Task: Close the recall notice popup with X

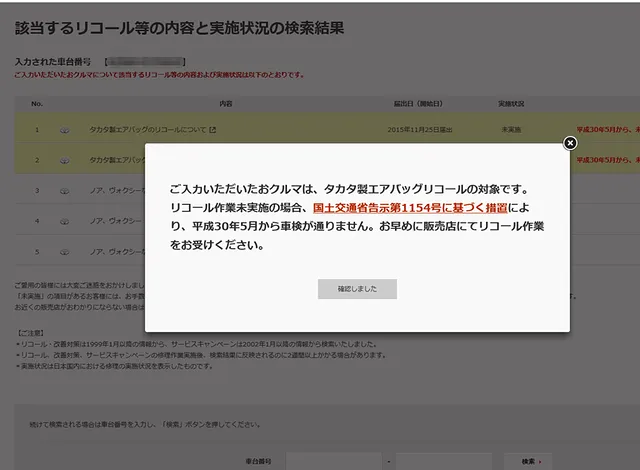Action: (x=570, y=143)
